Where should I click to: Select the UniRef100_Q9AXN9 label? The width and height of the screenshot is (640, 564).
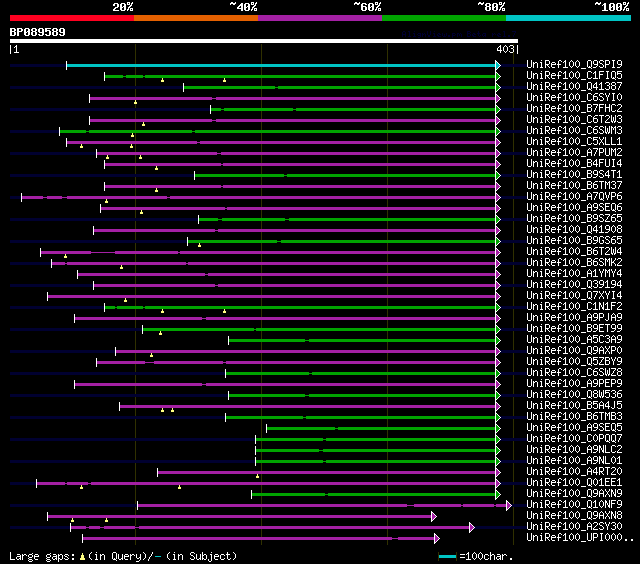click(574, 494)
